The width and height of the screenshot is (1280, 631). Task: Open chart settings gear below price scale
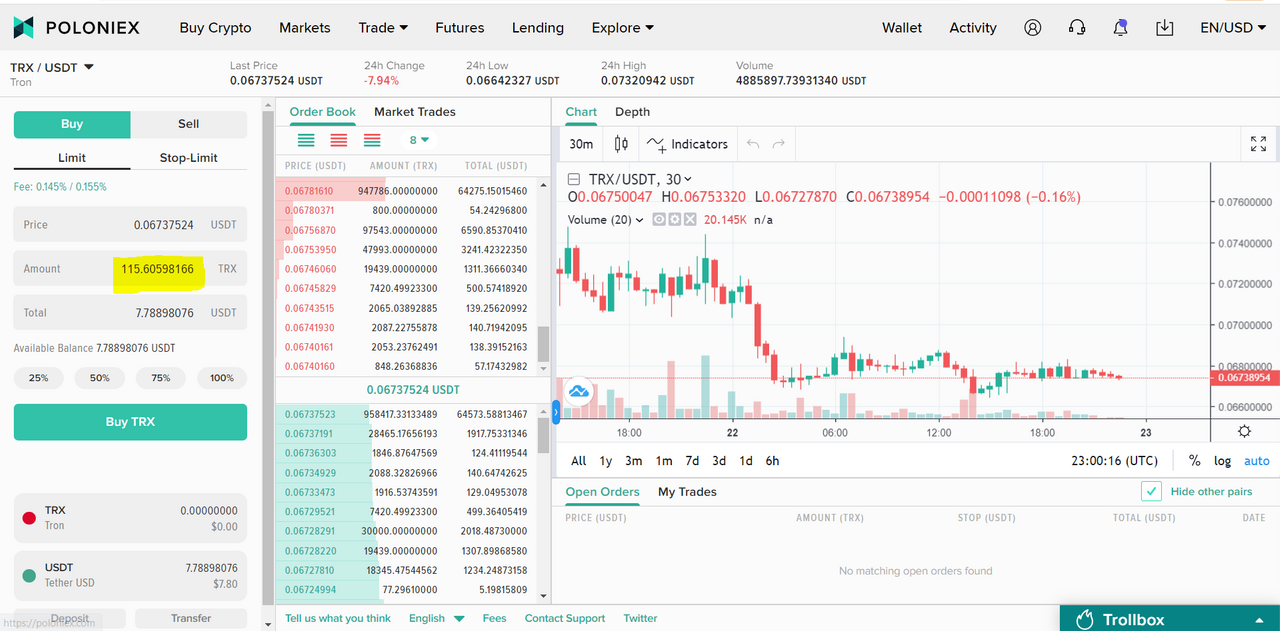tap(1244, 431)
